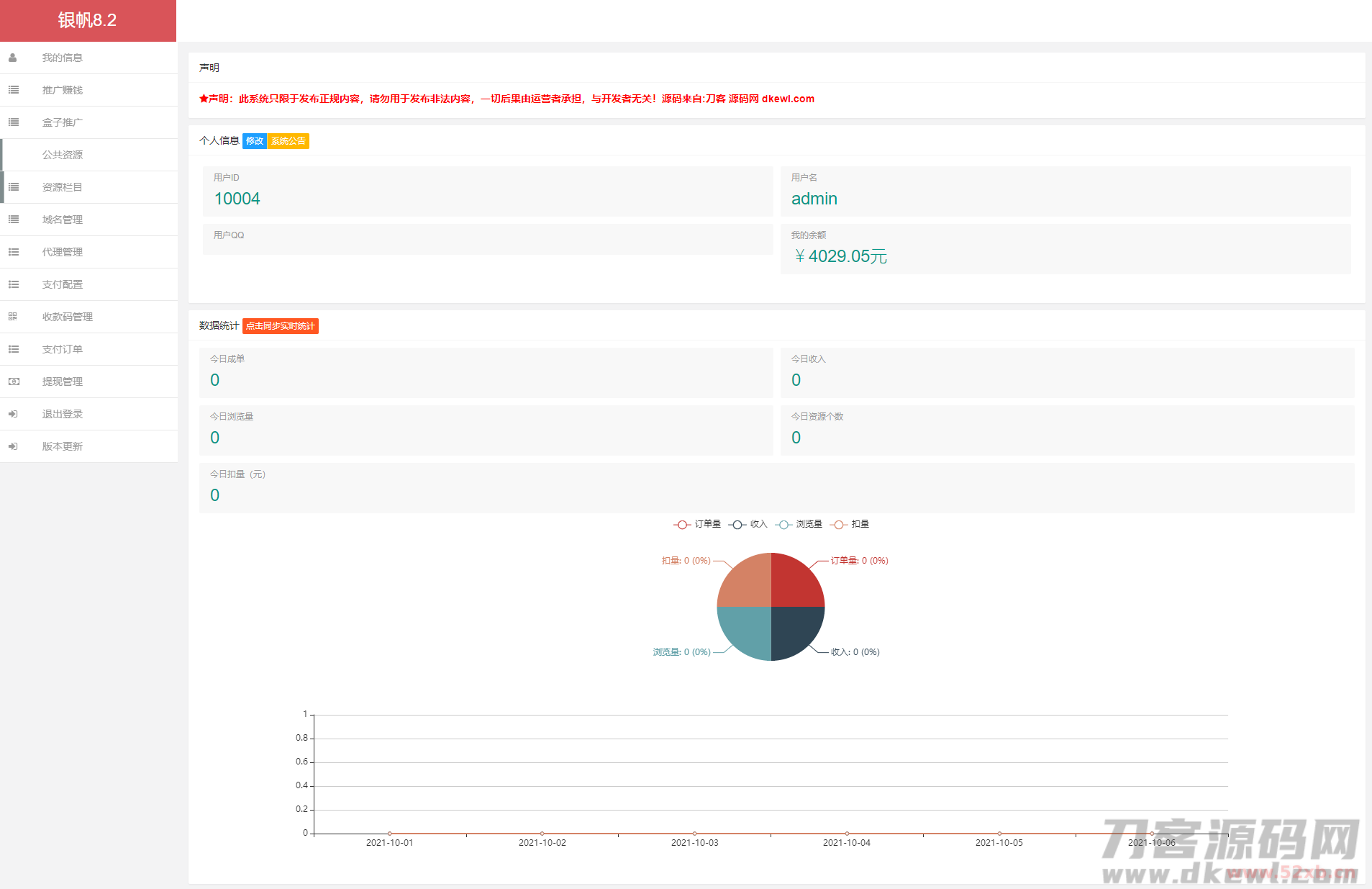Viewport: 1372px width, 889px height.
Task: Click the list icon next to 推广赚钱
Action: pyautogui.click(x=13, y=90)
